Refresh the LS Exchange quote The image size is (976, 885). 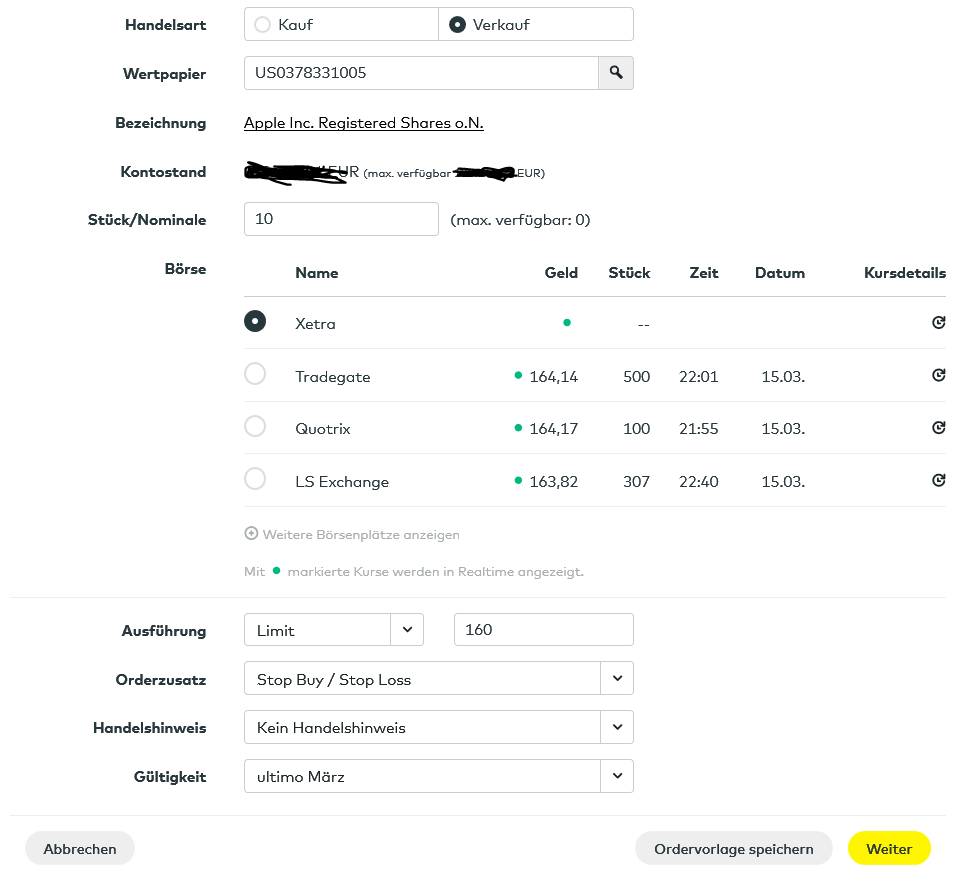tap(938, 481)
